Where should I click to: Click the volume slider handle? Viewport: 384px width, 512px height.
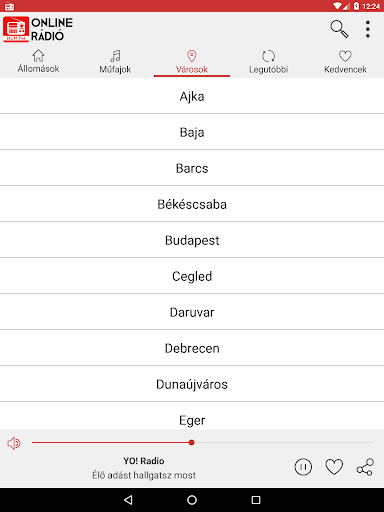point(191,443)
